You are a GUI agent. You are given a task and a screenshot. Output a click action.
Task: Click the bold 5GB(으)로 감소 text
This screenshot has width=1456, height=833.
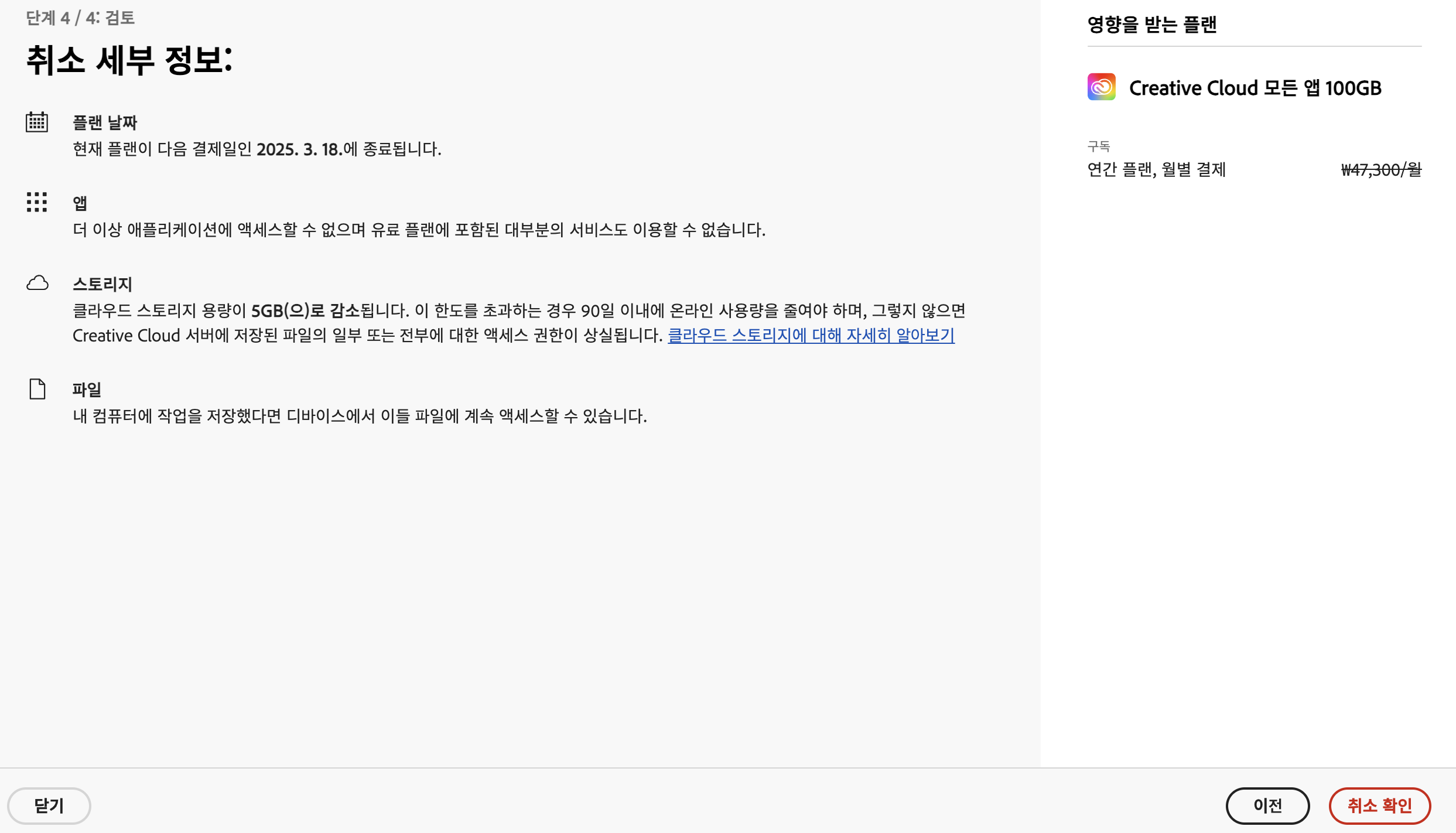(305, 310)
